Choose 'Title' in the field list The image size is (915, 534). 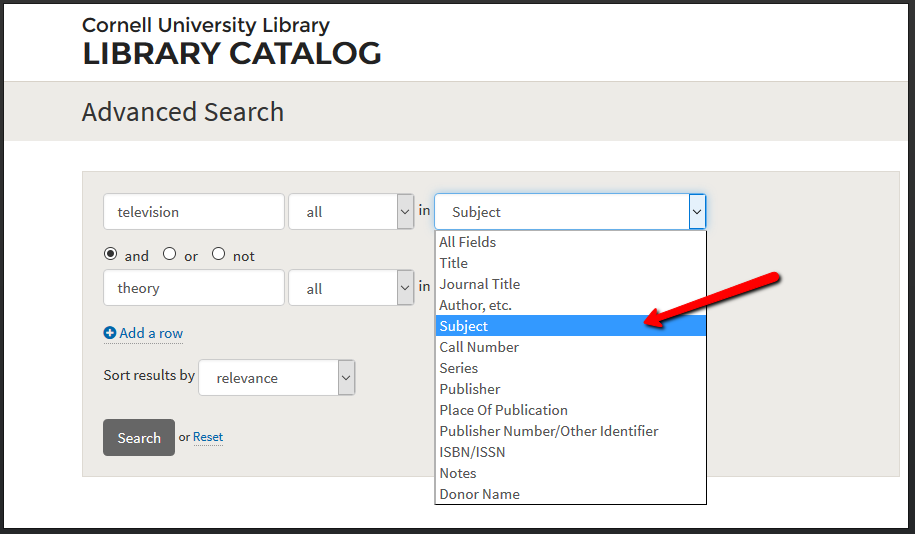571,263
